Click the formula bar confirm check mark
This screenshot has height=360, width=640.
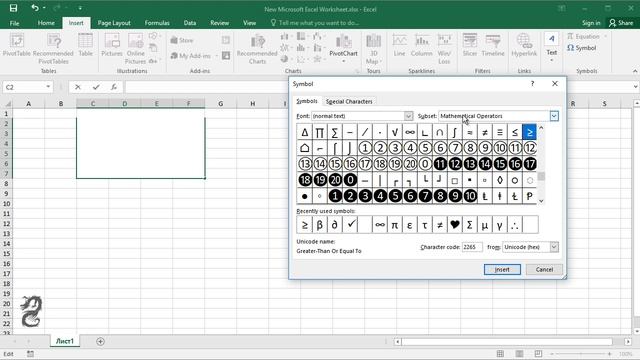(x=96, y=87)
